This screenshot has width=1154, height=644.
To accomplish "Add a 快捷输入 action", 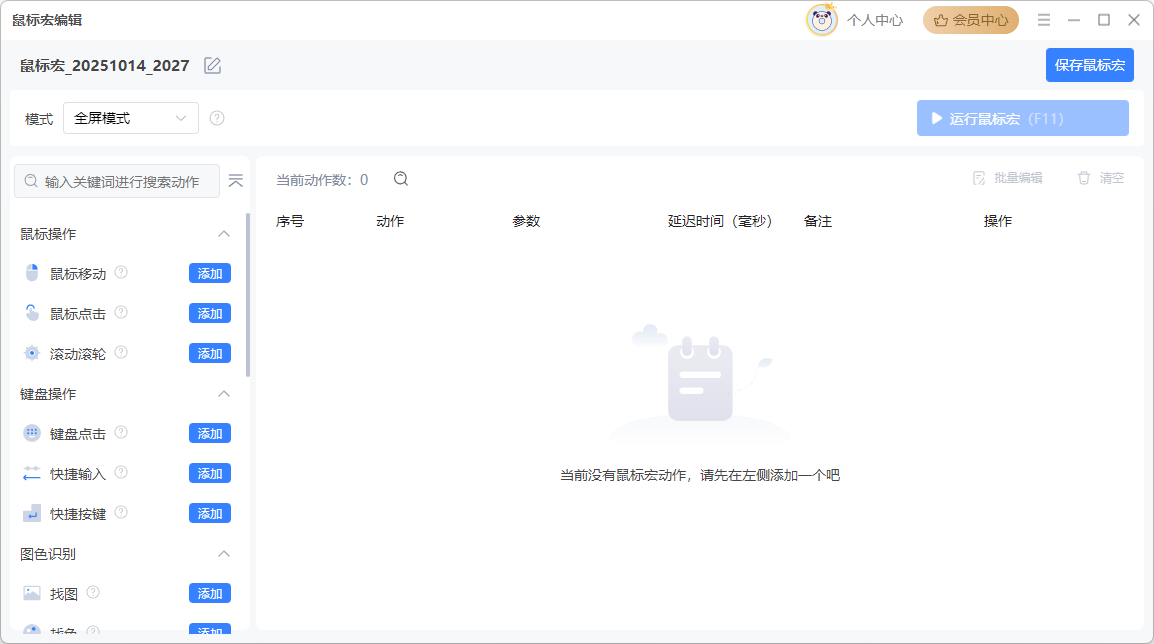I will 210,474.
